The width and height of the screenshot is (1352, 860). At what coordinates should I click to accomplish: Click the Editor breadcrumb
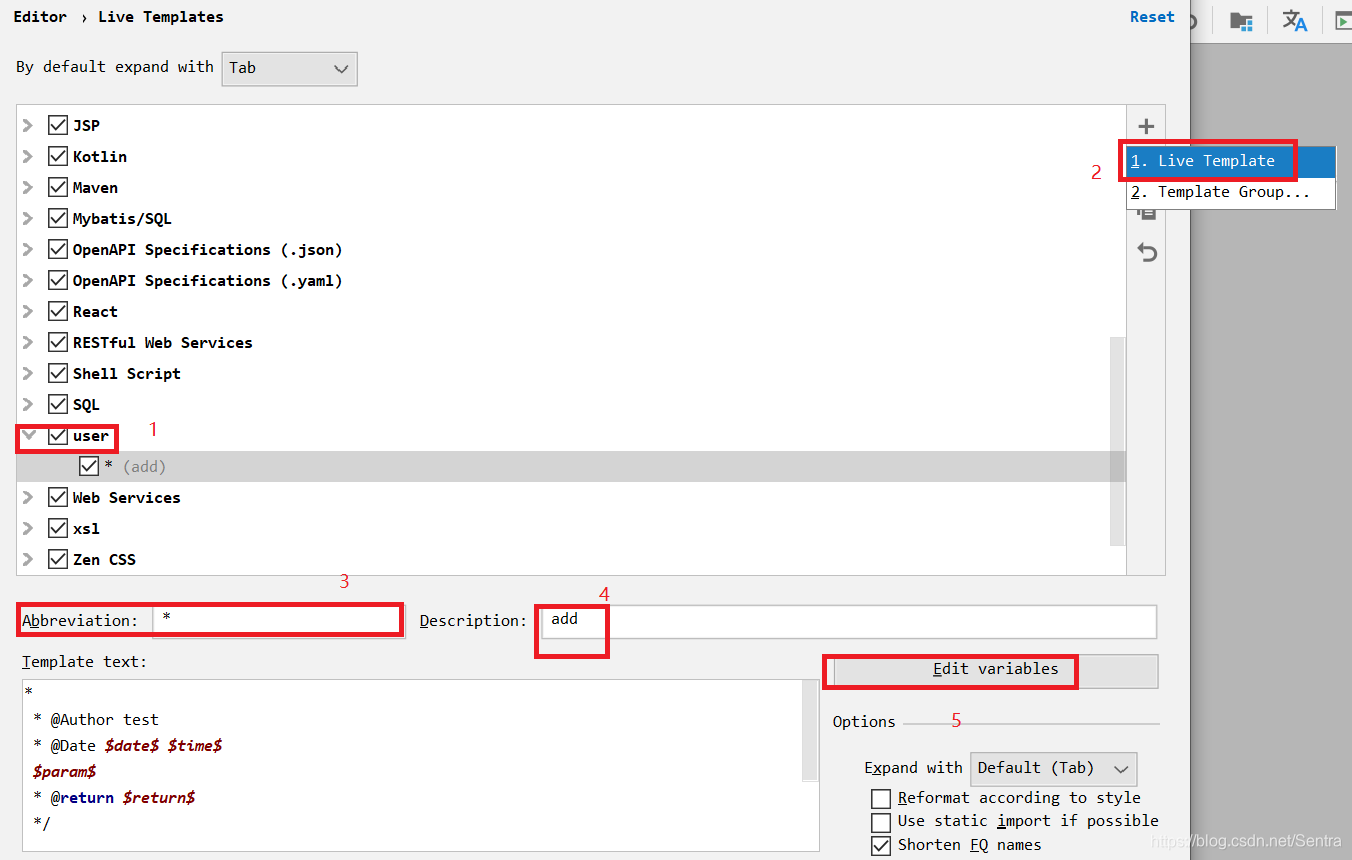click(40, 17)
